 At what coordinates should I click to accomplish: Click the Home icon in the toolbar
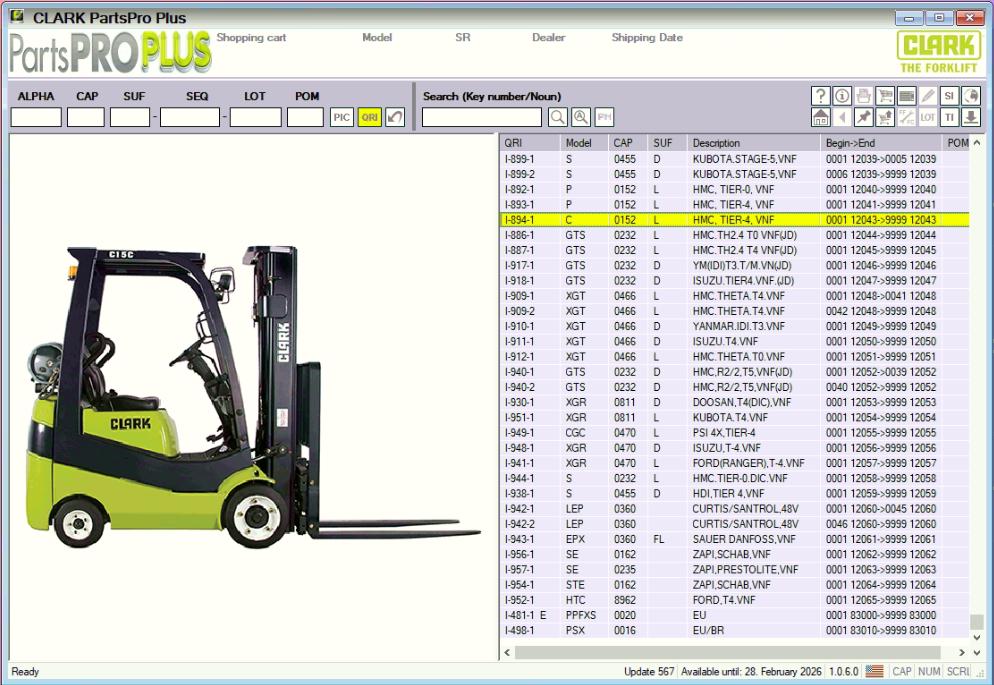tap(820, 116)
